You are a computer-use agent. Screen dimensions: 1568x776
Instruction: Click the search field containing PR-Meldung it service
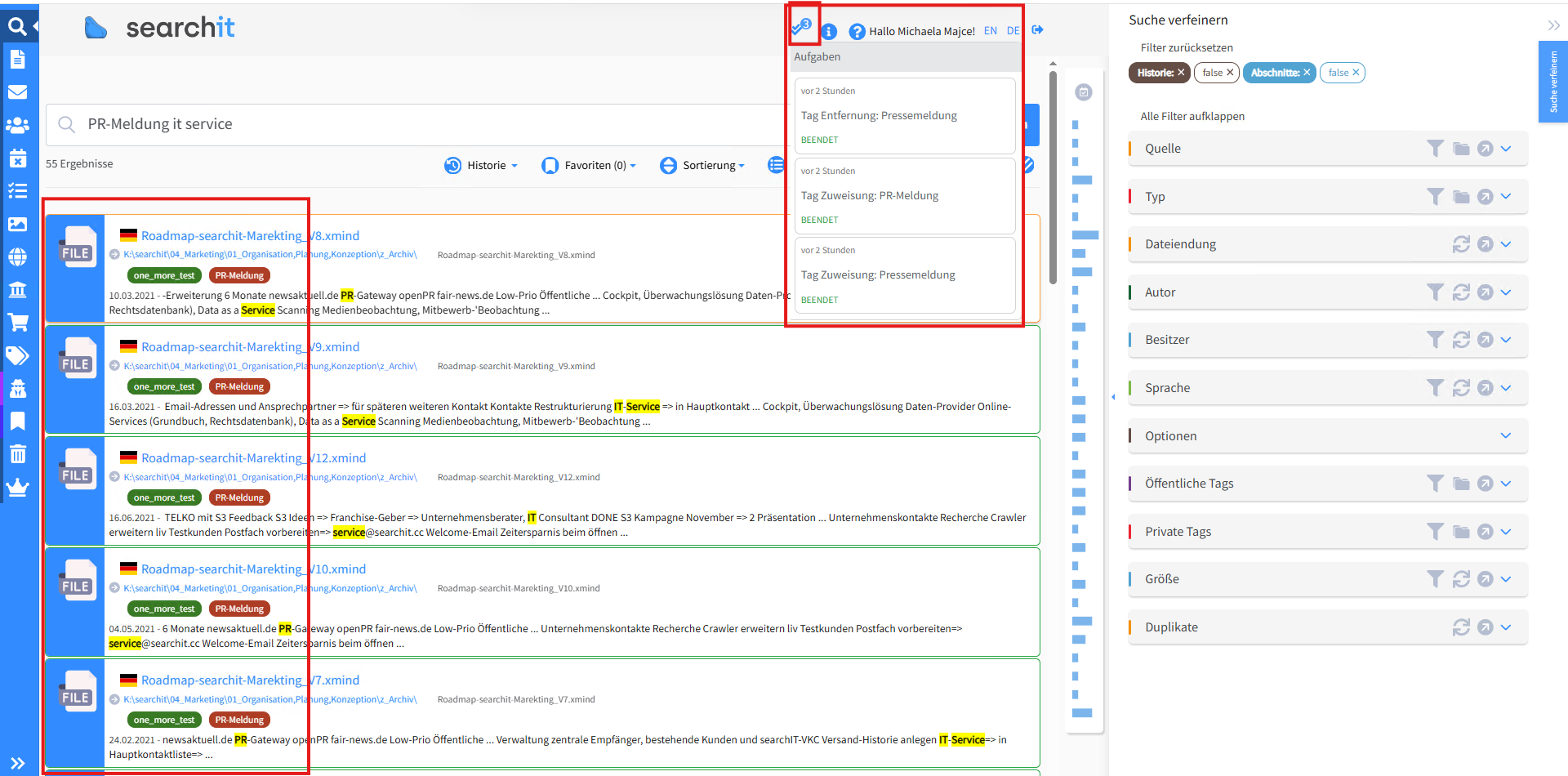pyautogui.click(x=408, y=124)
